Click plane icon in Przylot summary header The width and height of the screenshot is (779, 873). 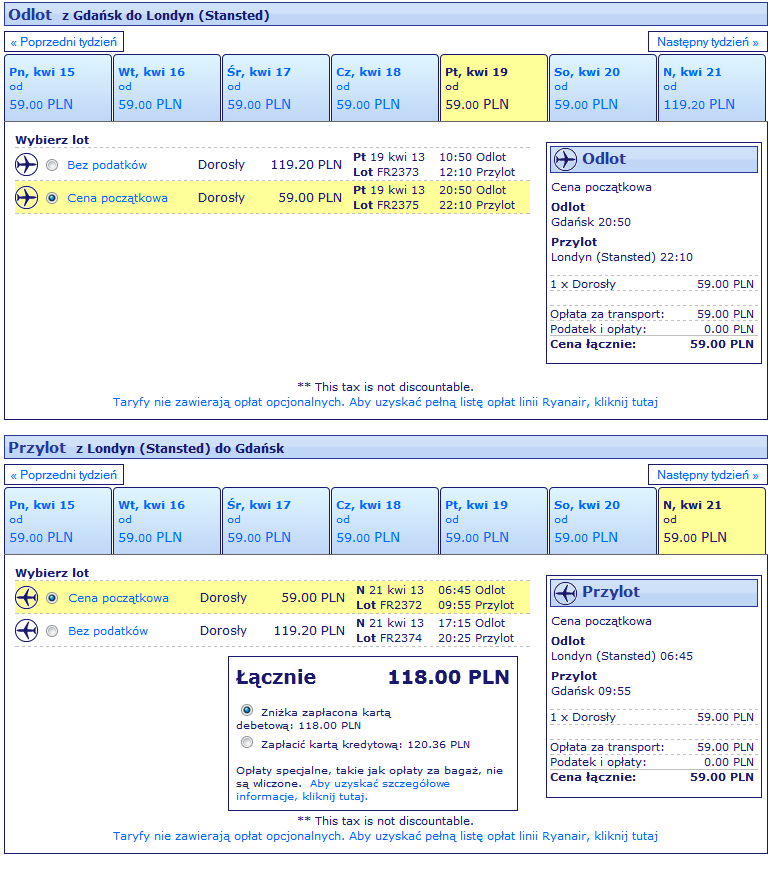click(x=565, y=592)
